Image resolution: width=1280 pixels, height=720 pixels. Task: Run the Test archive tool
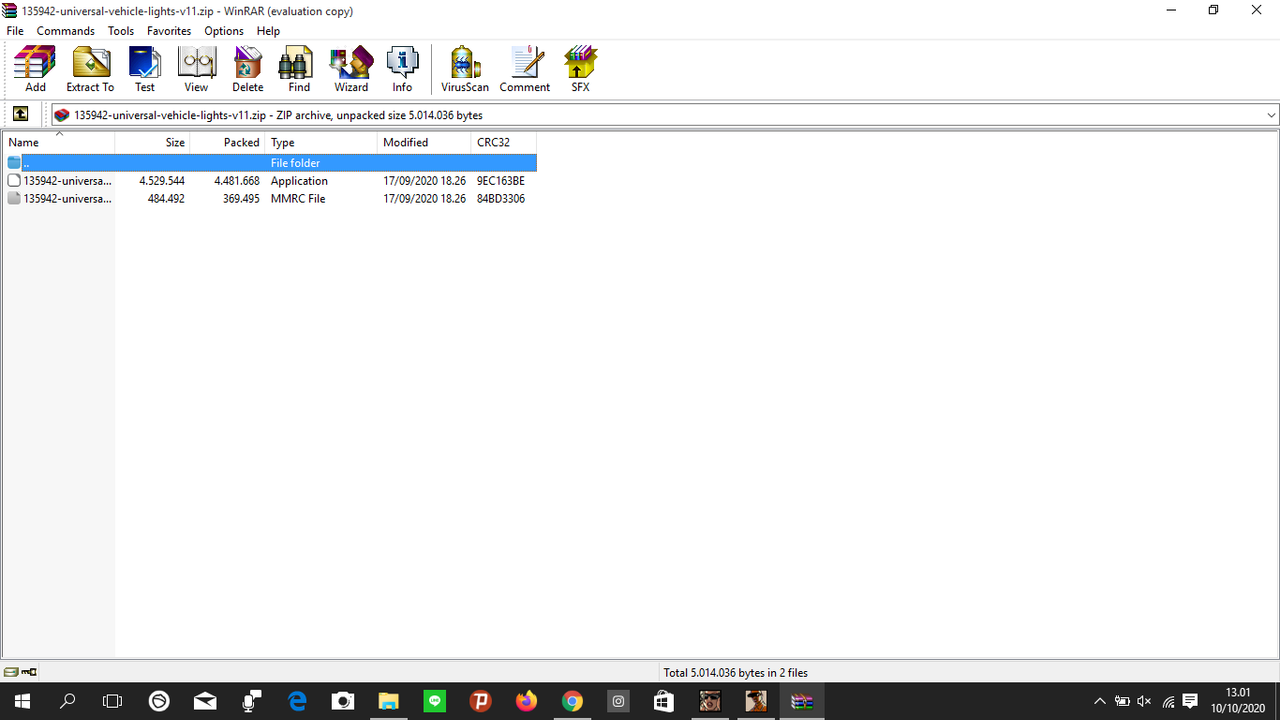point(144,69)
